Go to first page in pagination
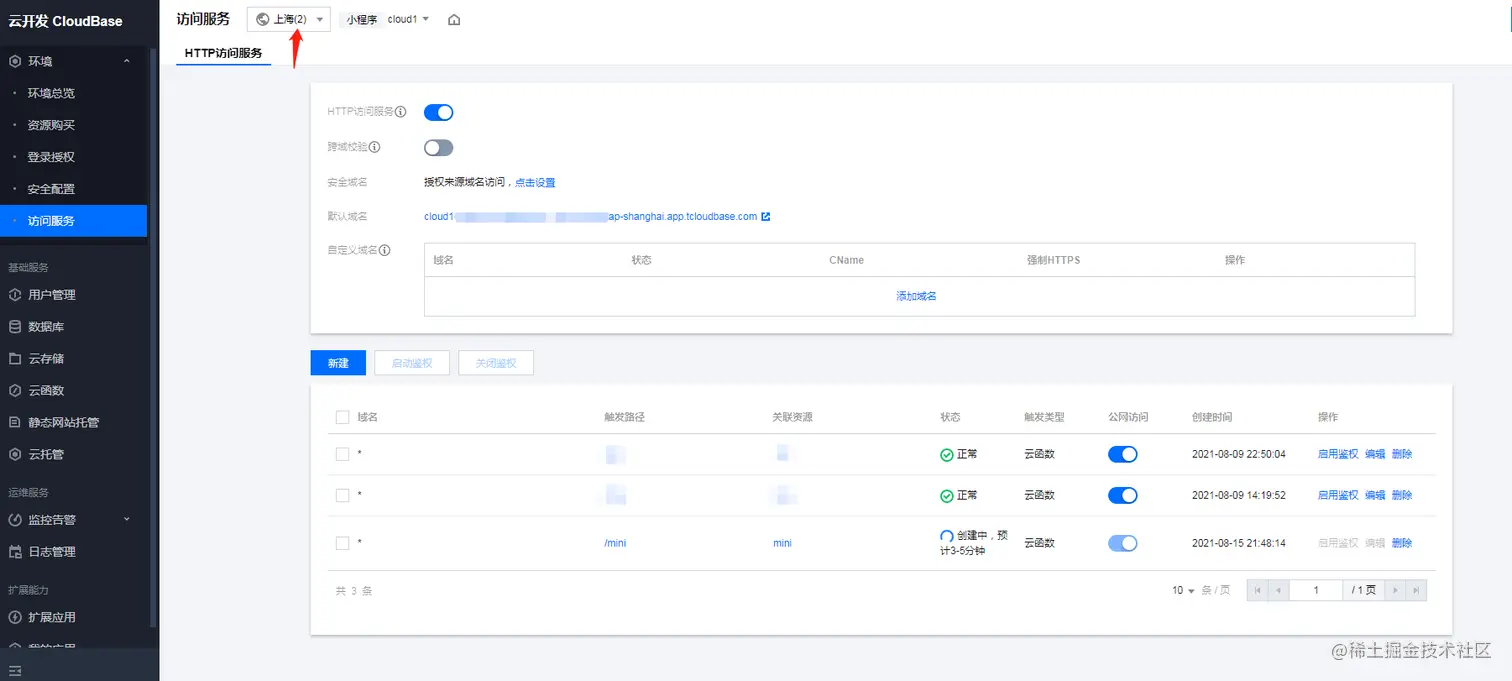This screenshot has height=681, width=1512. click(1258, 590)
